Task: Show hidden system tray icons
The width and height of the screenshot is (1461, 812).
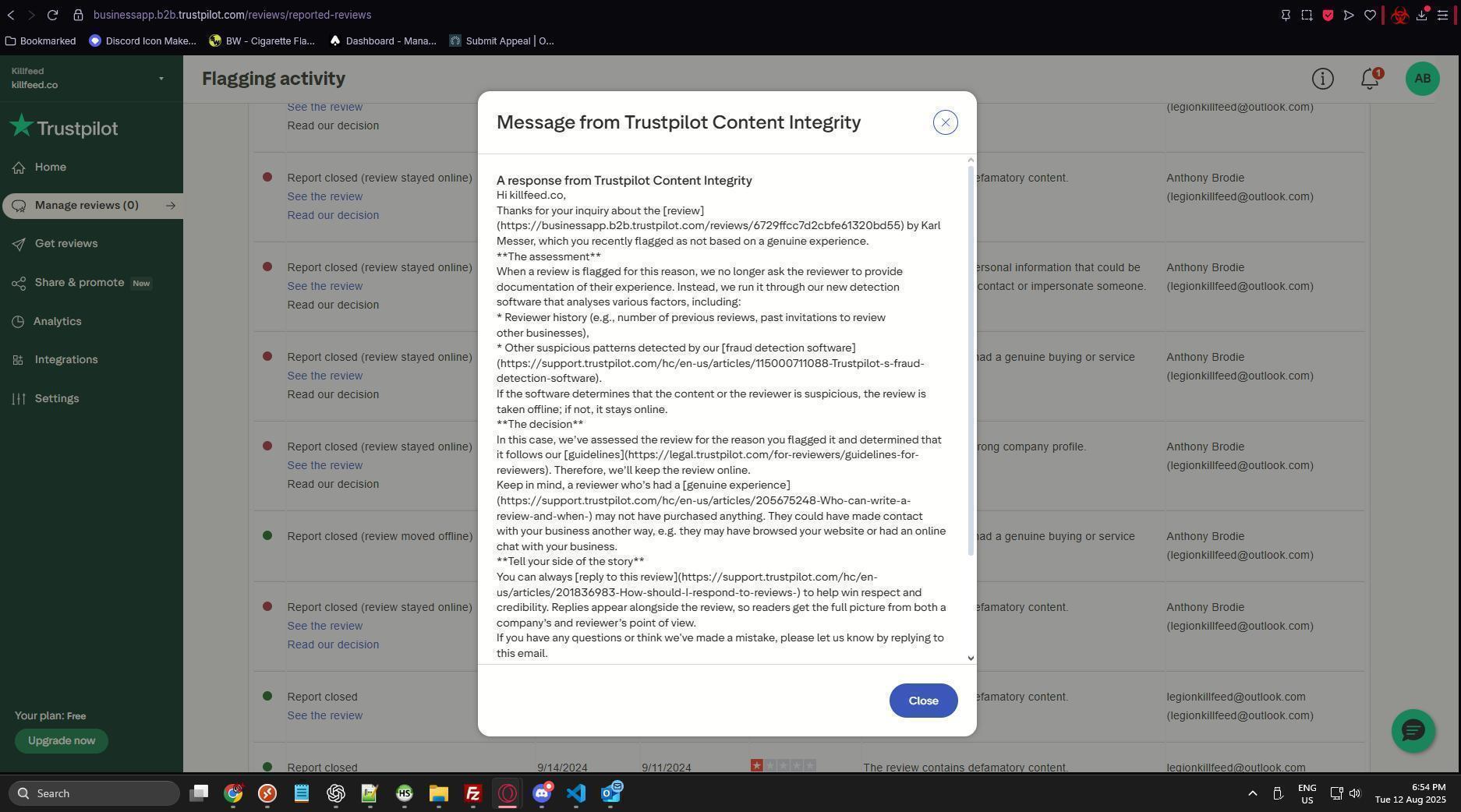Action: point(1252,793)
